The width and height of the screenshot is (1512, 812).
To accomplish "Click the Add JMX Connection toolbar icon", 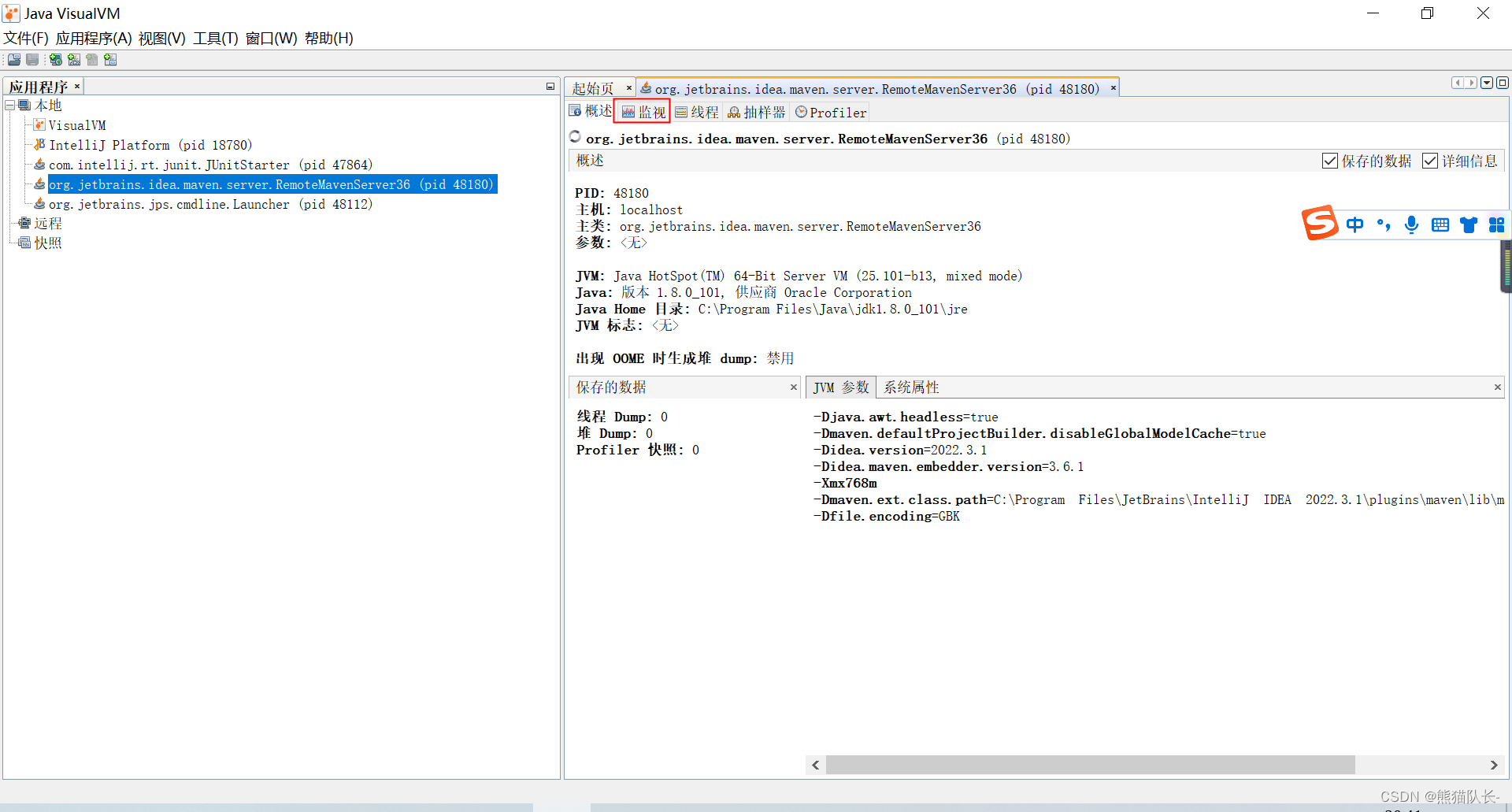I will click(74, 60).
